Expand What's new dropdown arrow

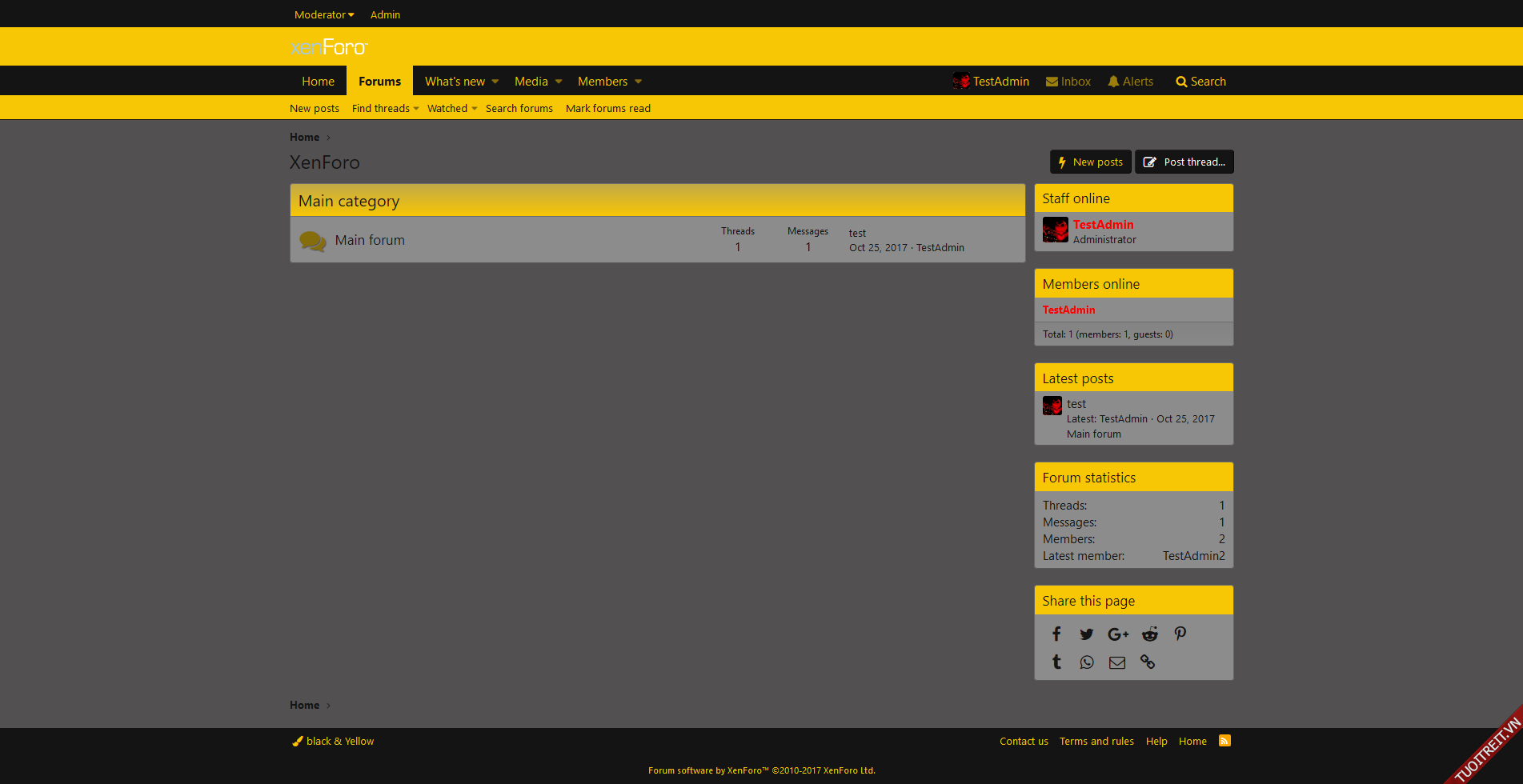coord(495,82)
